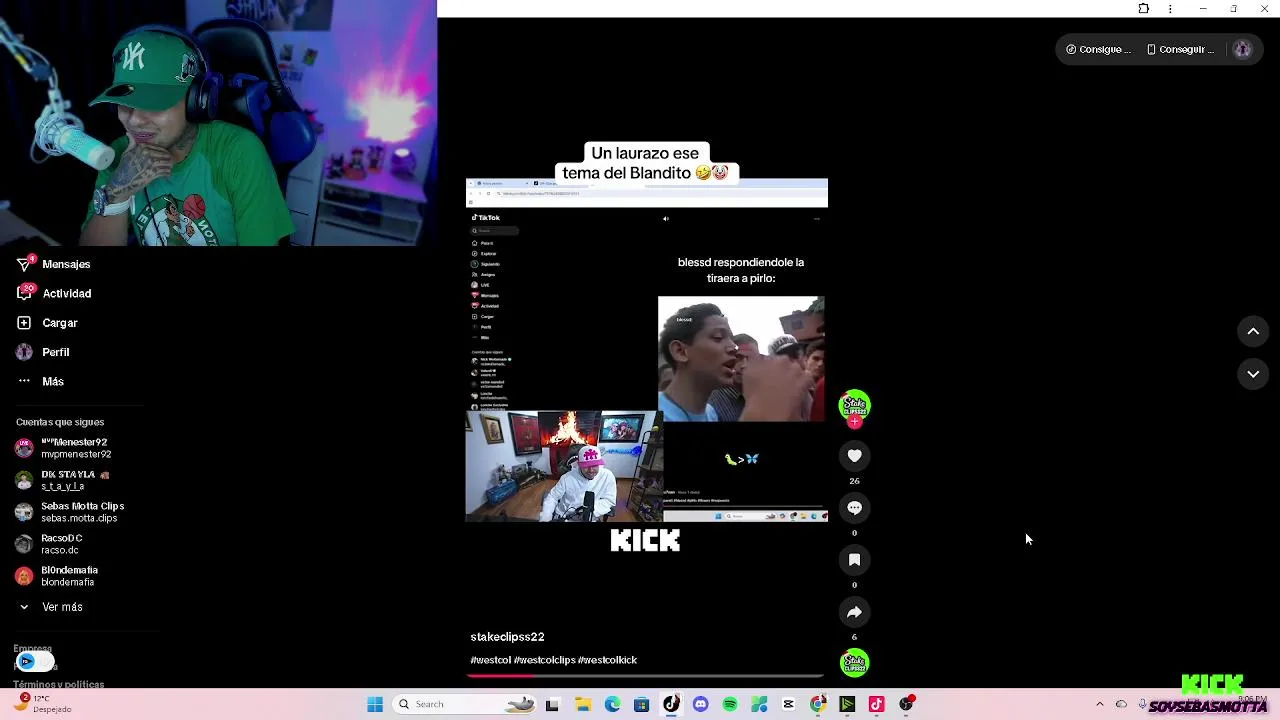
Task: Open File Explorer from taskbar
Action: tap(583, 705)
